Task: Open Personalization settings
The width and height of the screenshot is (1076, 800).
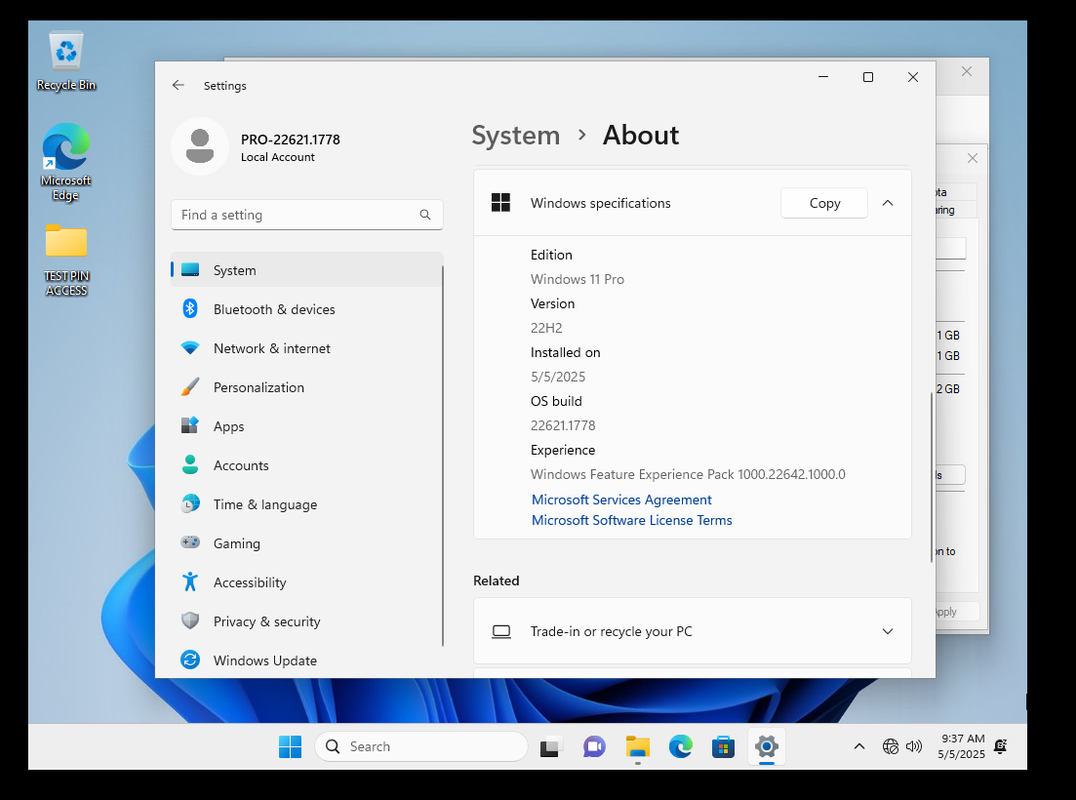Action: pyautogui.click(x=307, y=388)
